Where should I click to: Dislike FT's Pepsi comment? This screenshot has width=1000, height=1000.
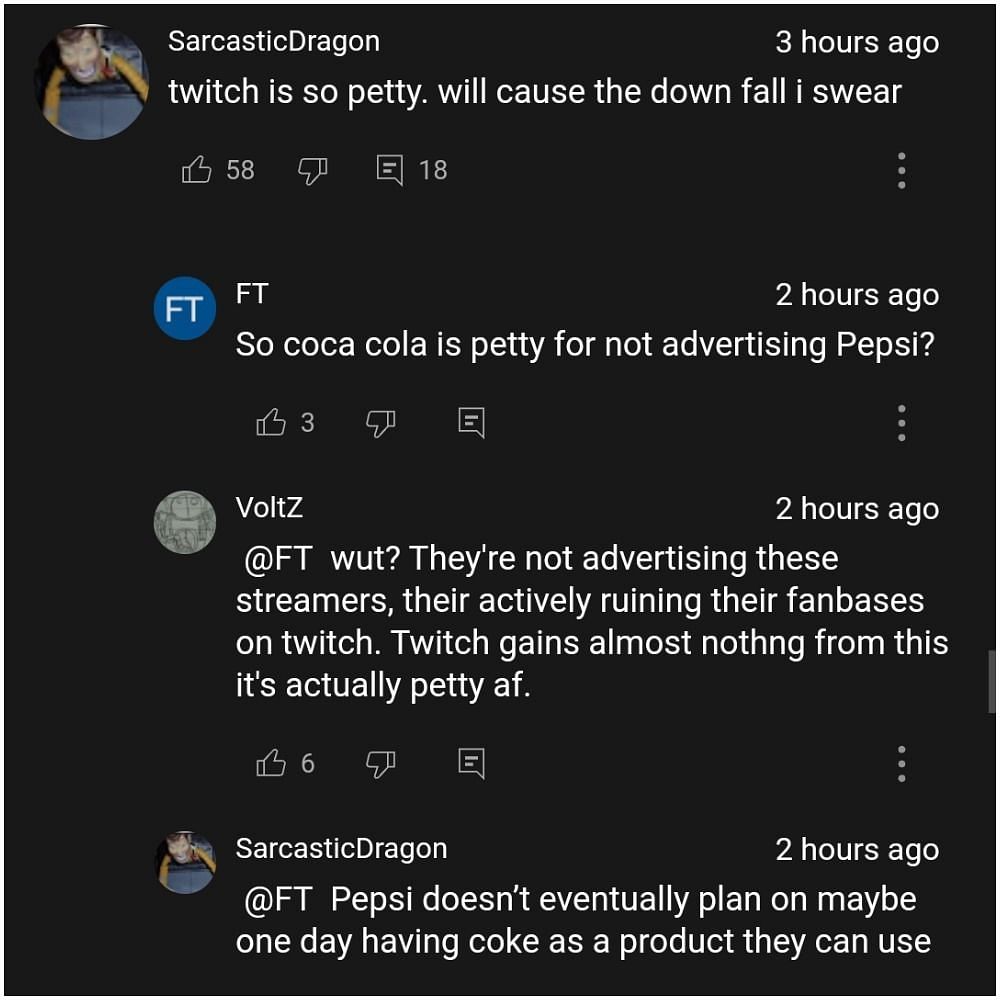click(x=381, y=424)
